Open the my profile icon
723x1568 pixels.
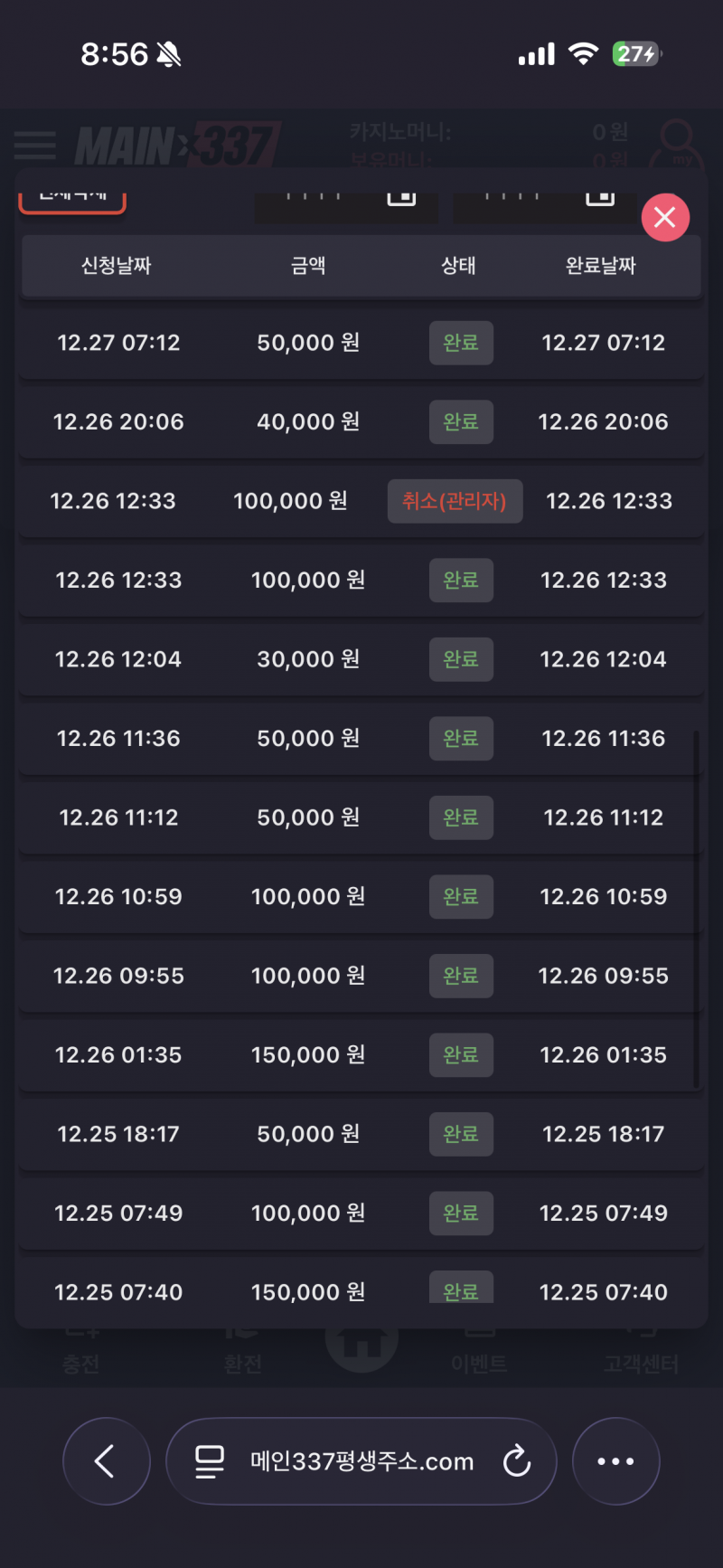click(x=678, y=145)
